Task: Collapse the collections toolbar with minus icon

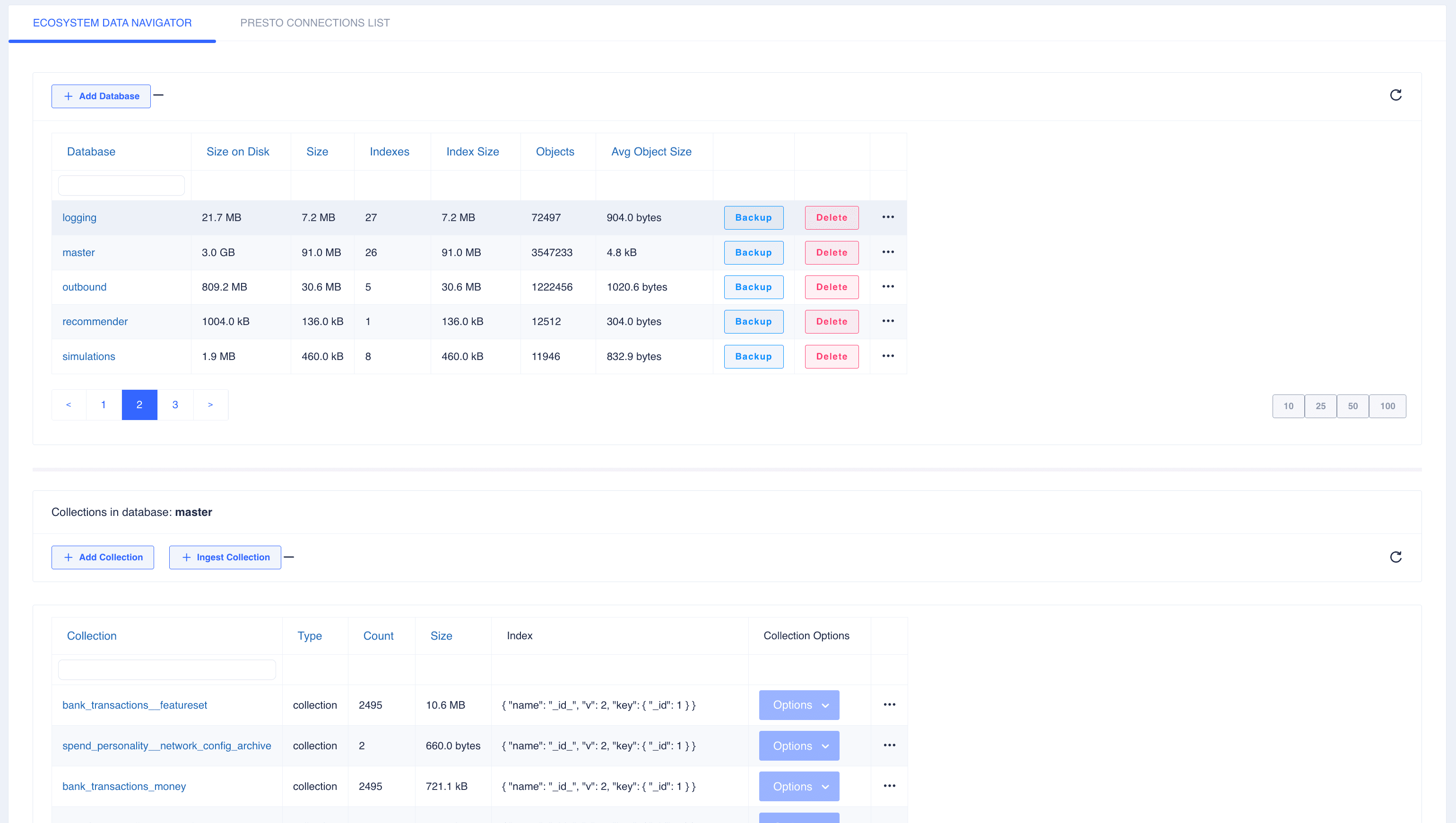Action: [289, 557]
